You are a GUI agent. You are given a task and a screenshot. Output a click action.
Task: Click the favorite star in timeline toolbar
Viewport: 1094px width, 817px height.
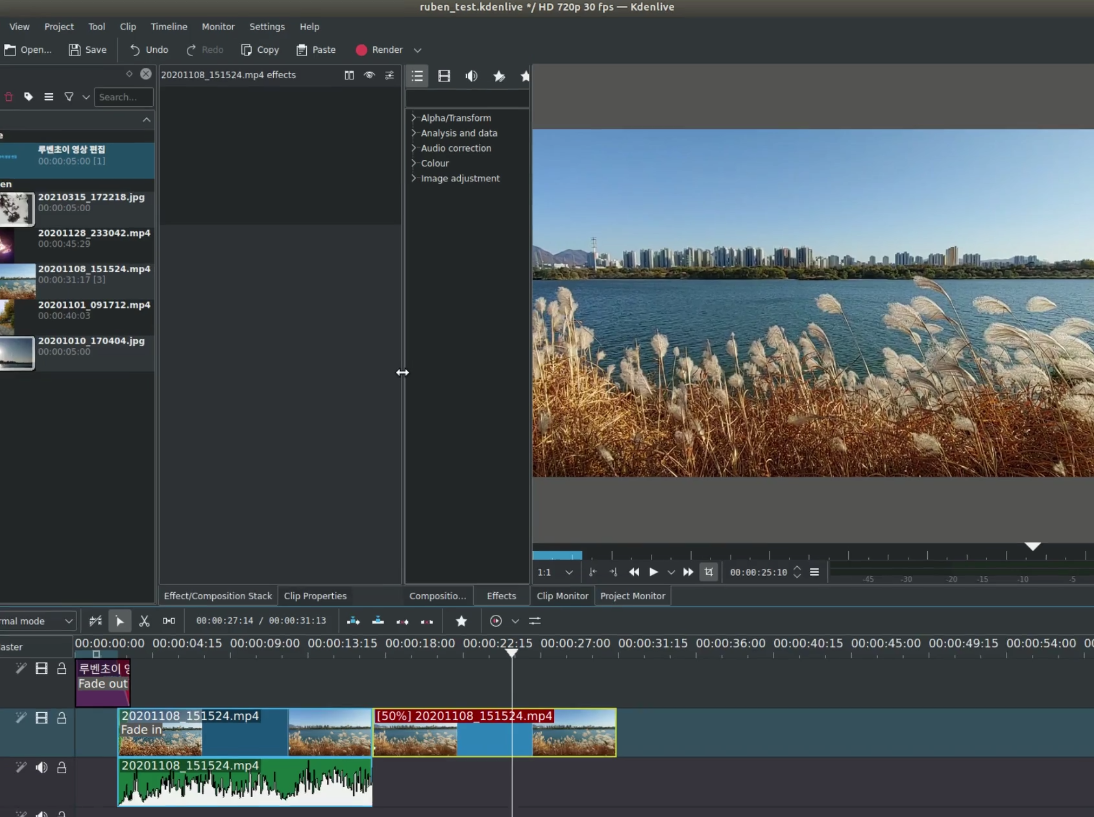(461, 621)
